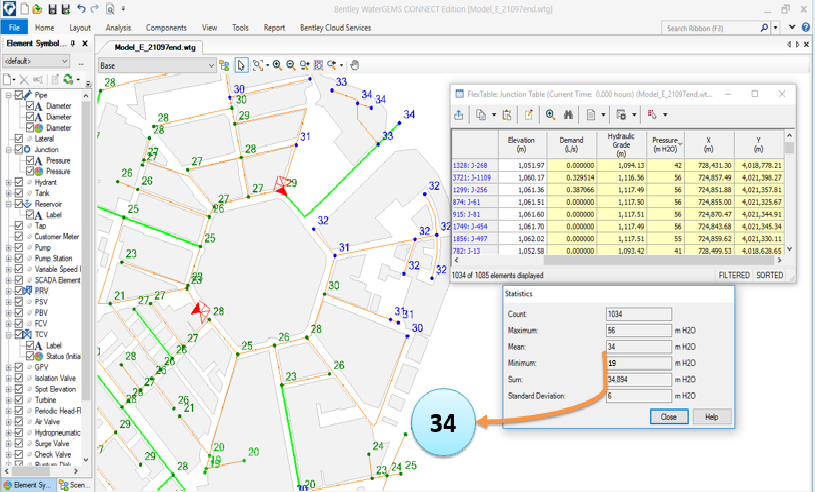The height and width of the screenshot is (492, 815).
Task: Click the Export icon in FlexTable toolbar
Action: 459,115
